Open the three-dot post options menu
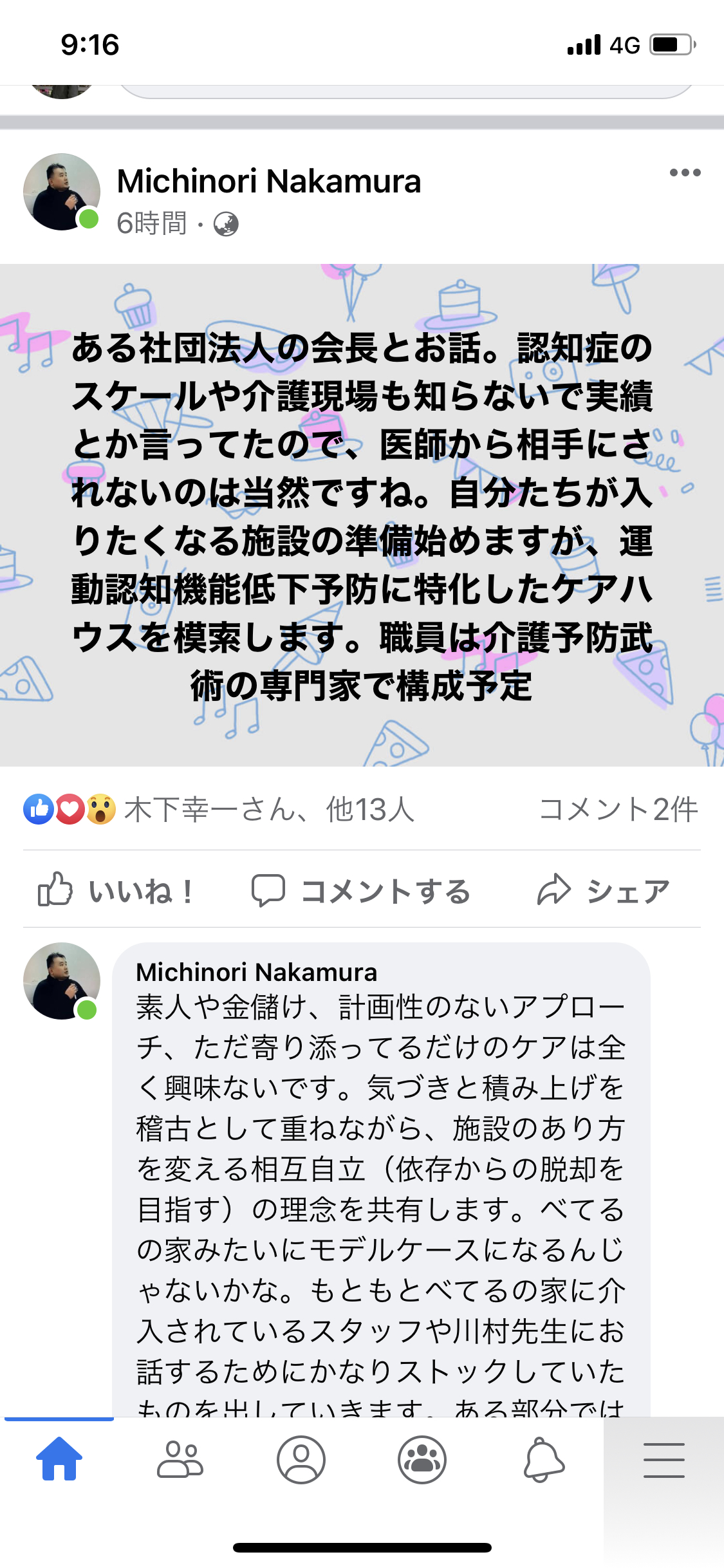Screen dimensions: 724x1568 point(685,173)
